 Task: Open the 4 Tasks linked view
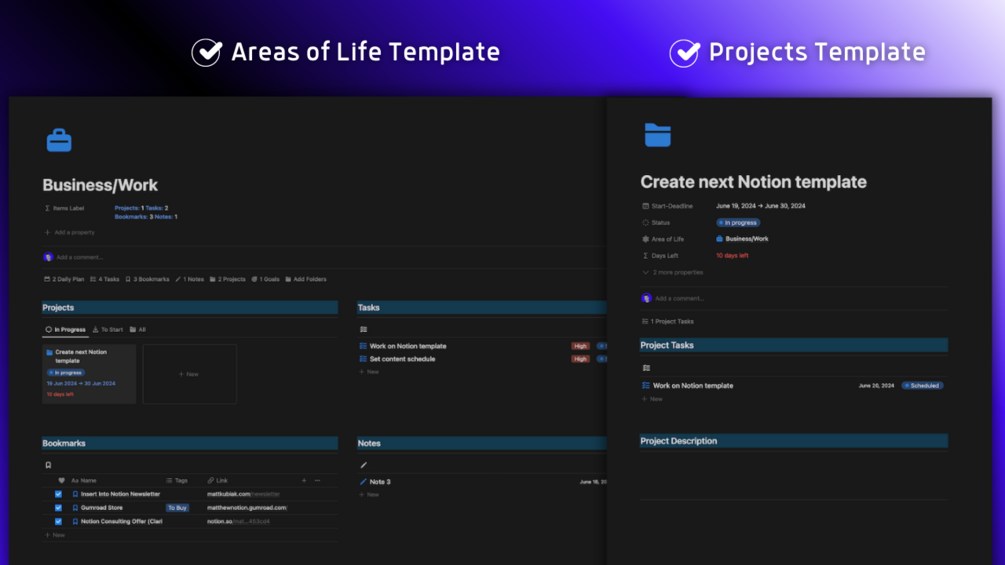[x=104, y=279]
